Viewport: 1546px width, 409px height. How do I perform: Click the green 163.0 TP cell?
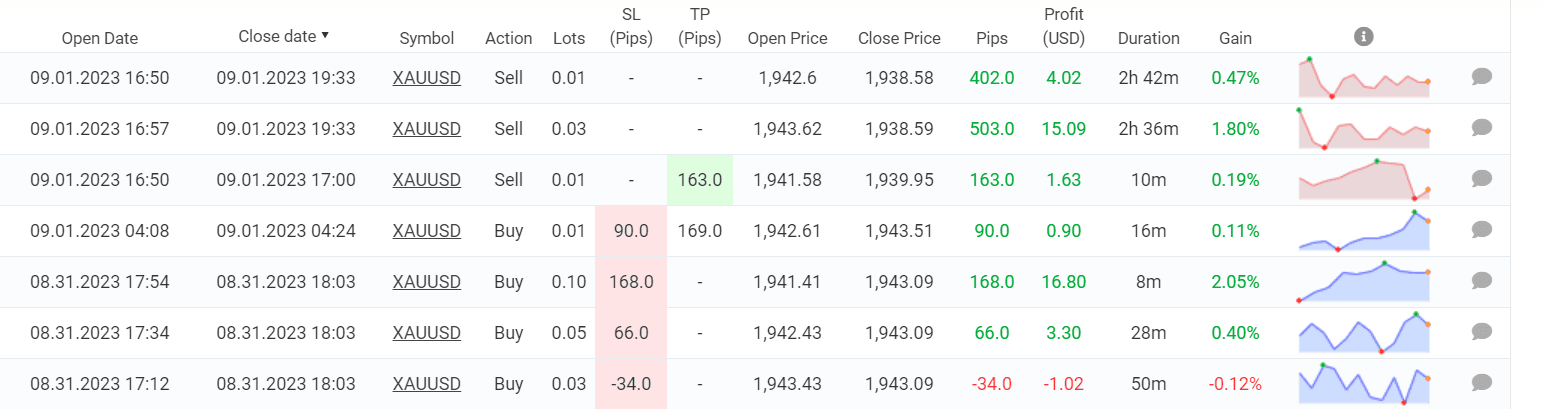click(x=700, y=180)
